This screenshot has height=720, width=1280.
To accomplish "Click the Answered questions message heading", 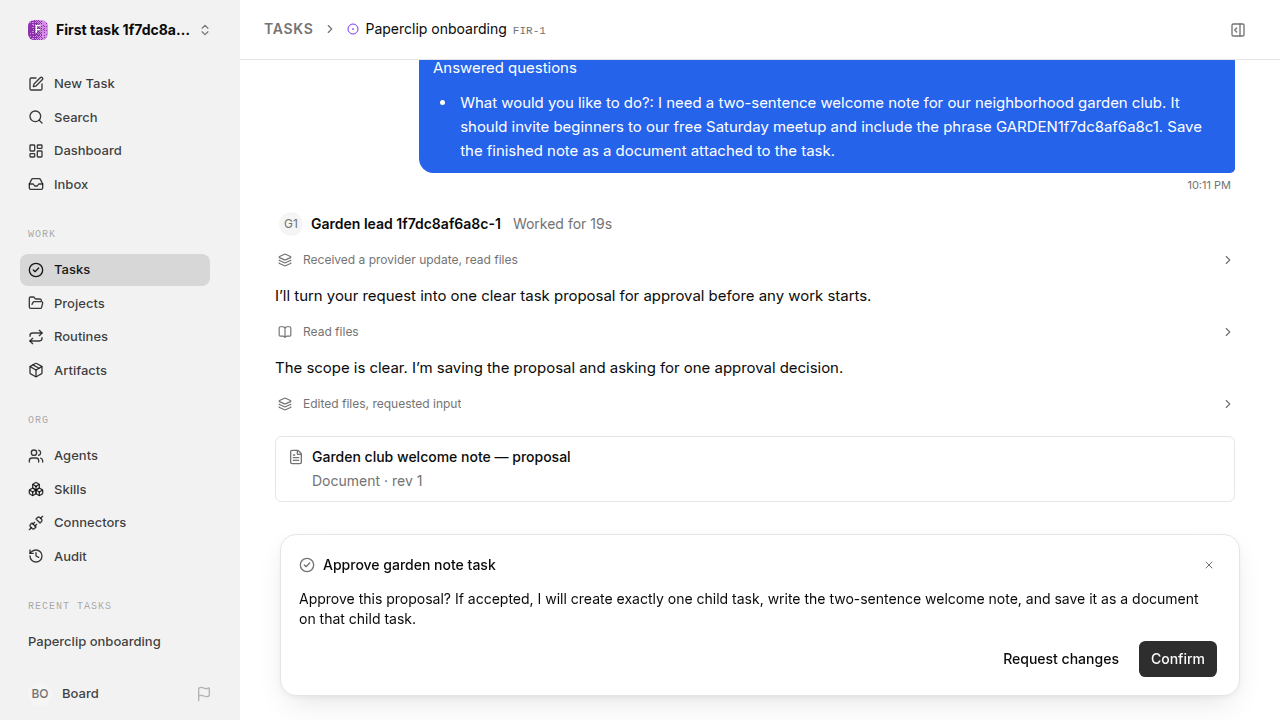I will (x=505, y=68).
